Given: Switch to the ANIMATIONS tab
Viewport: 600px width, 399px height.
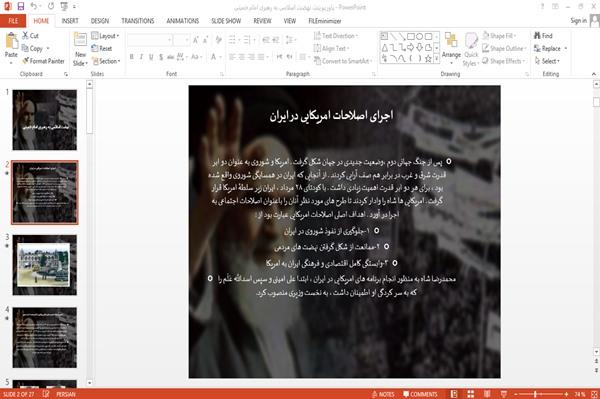Looking at the screenshot, I should click(183, 21).
